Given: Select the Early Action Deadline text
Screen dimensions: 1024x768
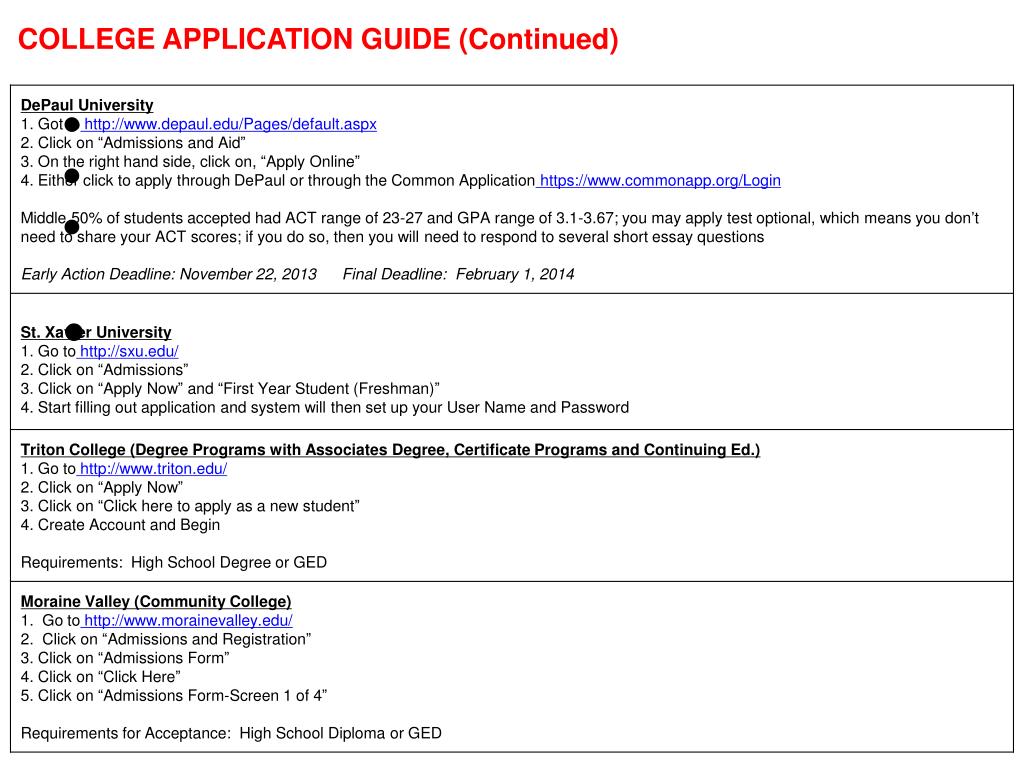Looking at the screenshot, I should click(x=169, y=274).
